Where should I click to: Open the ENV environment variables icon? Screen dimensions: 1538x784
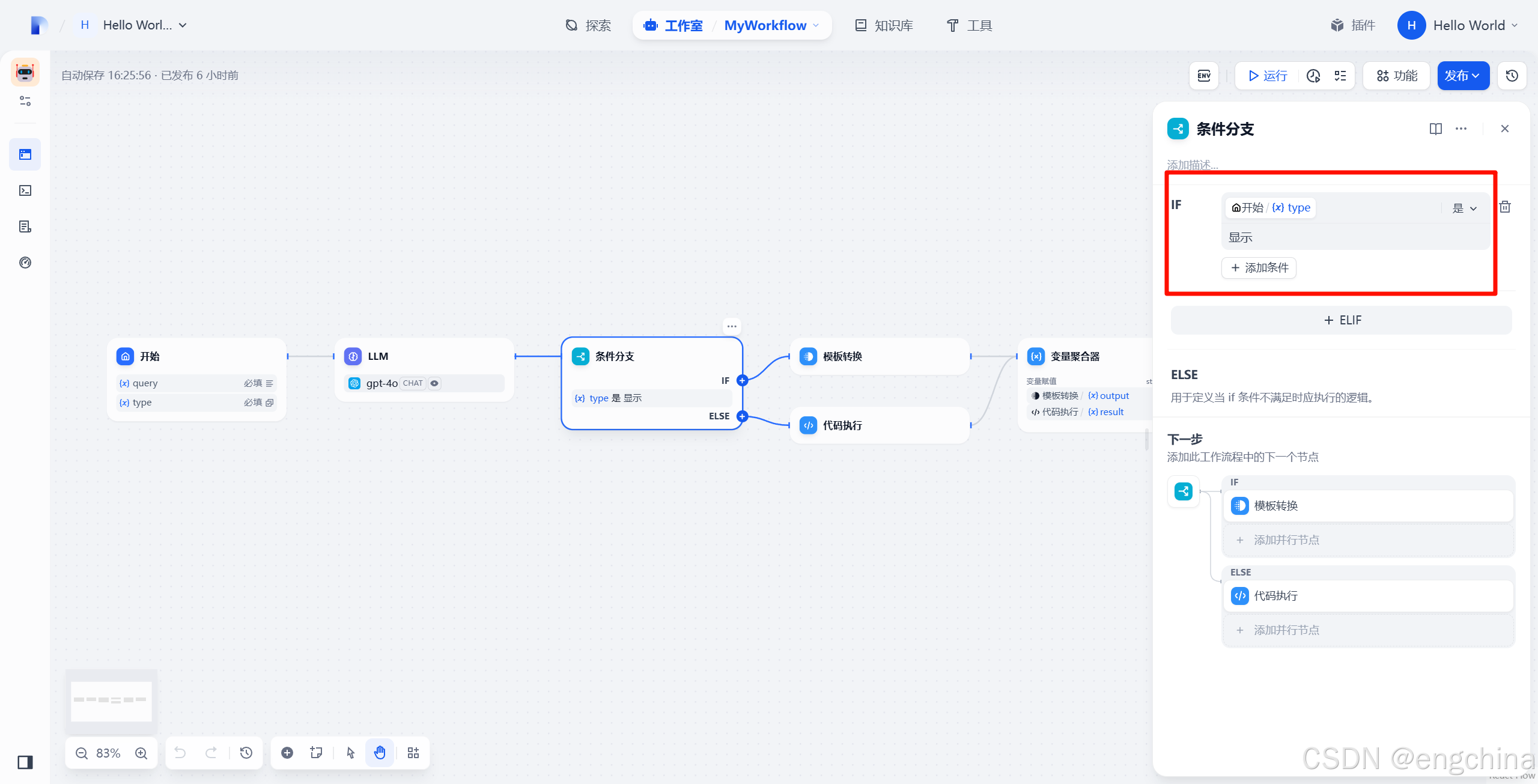[1204, 76]
